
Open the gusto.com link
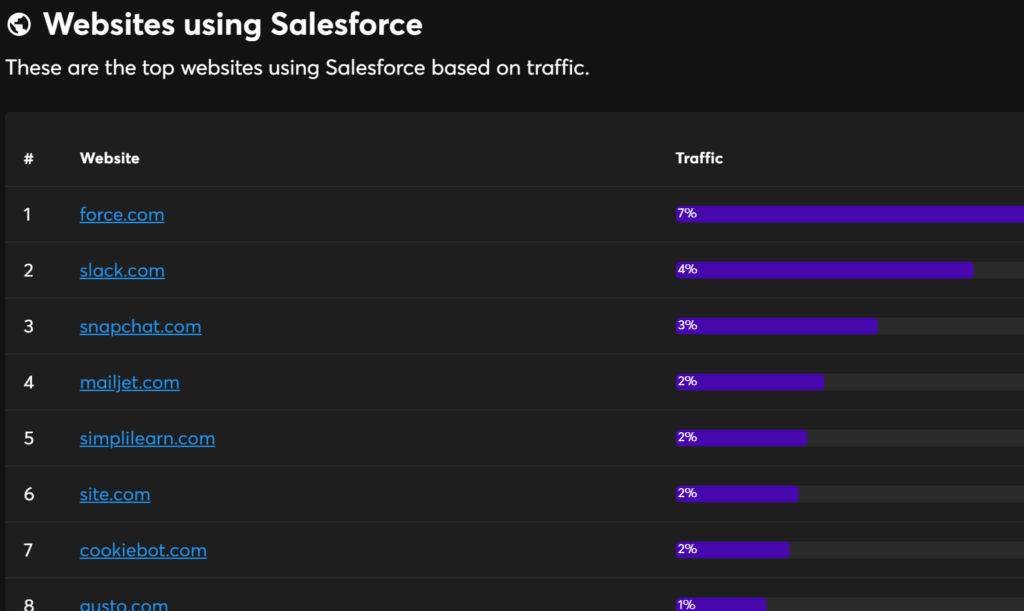124,604
